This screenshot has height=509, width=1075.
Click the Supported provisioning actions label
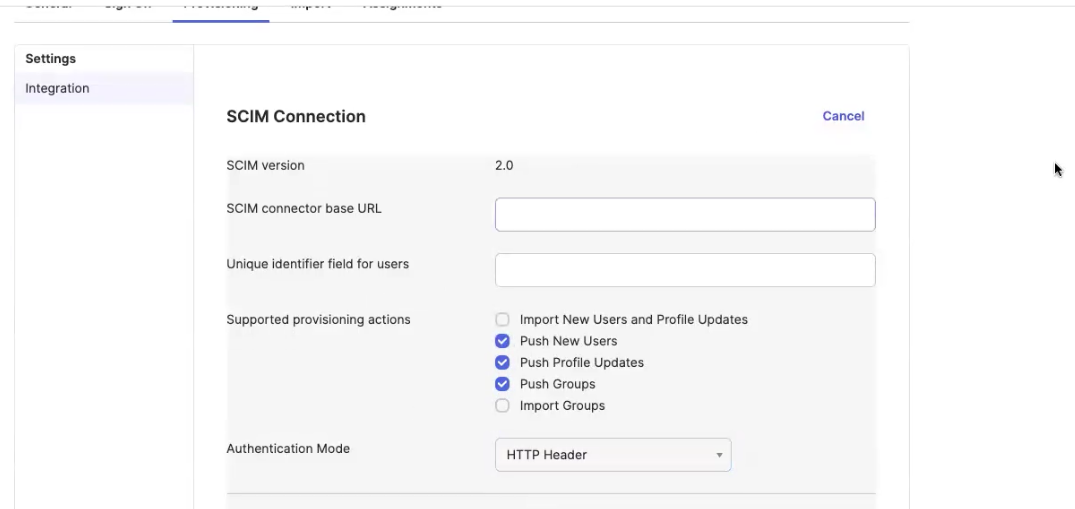(x=318, y=320)
